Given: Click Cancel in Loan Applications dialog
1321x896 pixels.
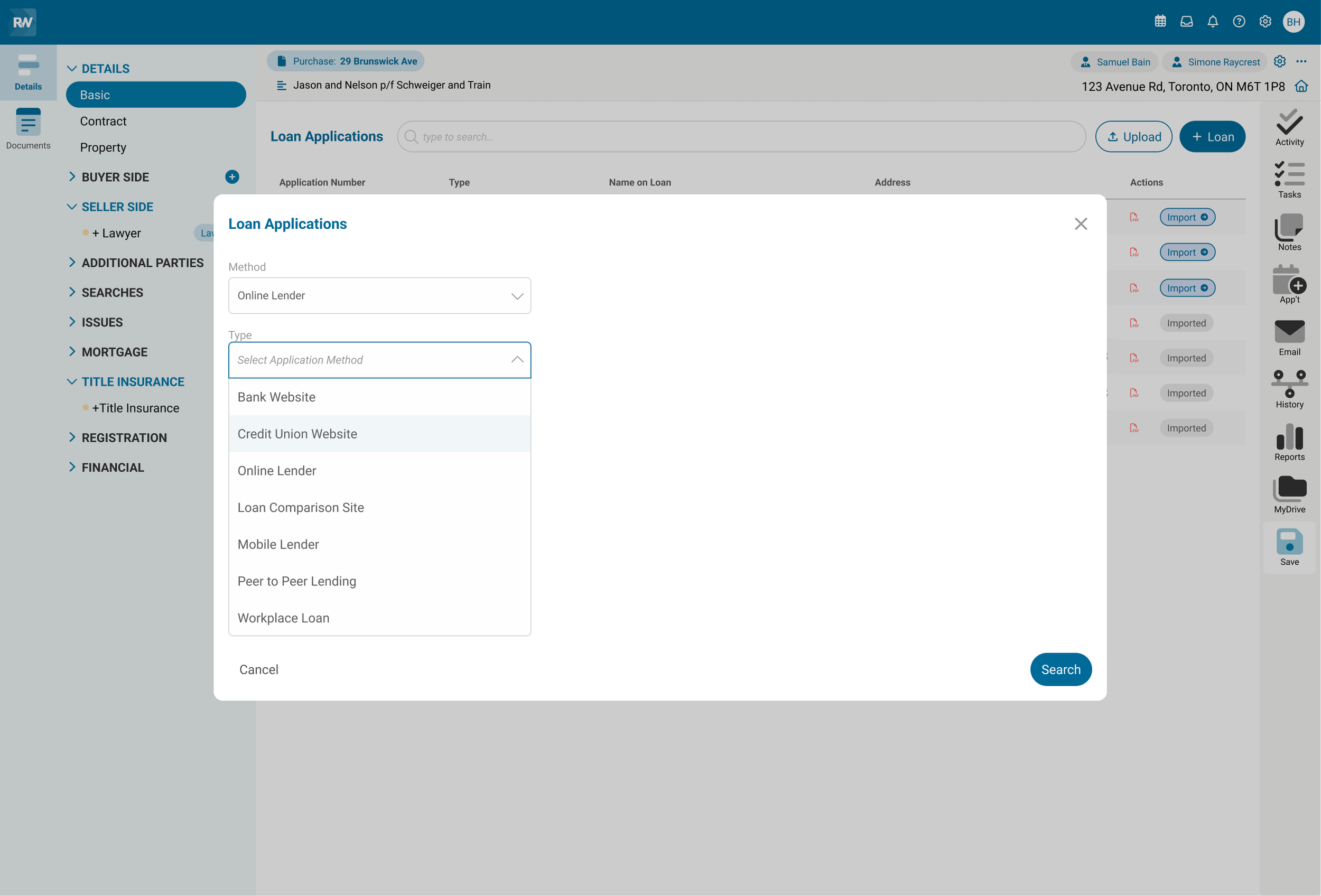Looking at the screenshot, I should (x=258, y=669).
